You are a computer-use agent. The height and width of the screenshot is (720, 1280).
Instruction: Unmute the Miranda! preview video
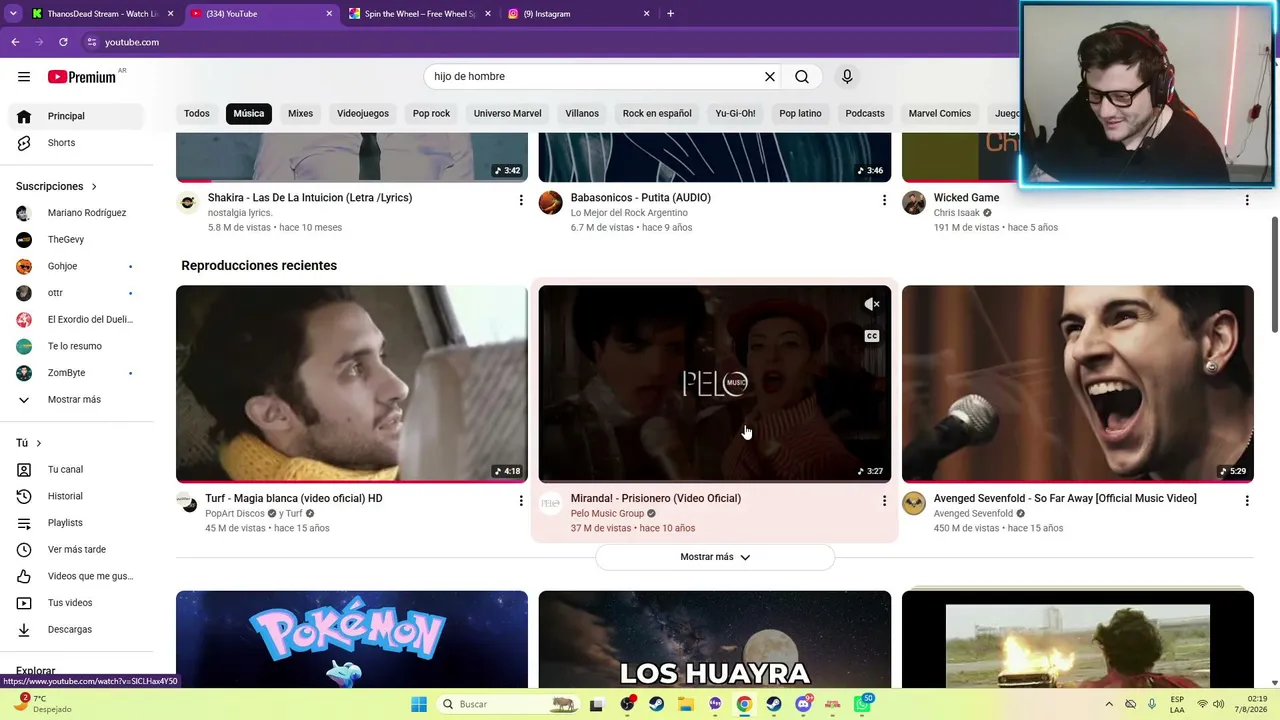pos(872,304)
